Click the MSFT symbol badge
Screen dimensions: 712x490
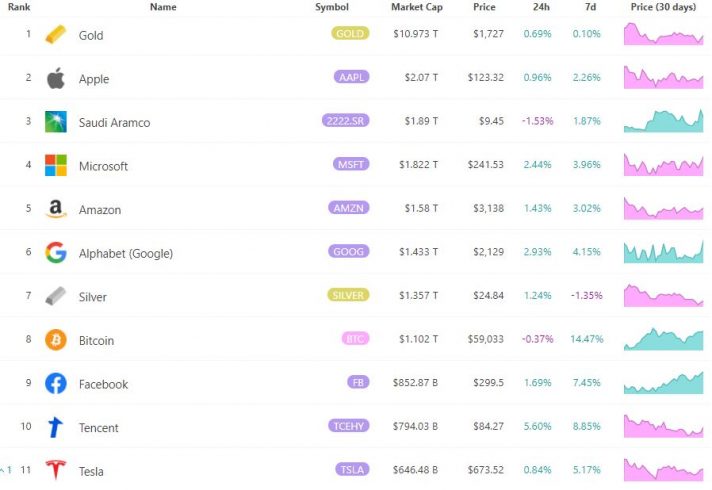pos(351,164)
